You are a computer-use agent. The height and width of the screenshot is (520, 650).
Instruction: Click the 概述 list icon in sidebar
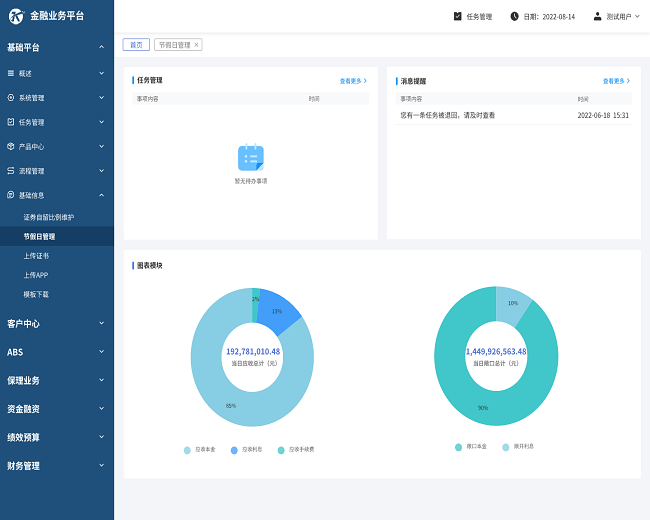click(x=11, y=73)
